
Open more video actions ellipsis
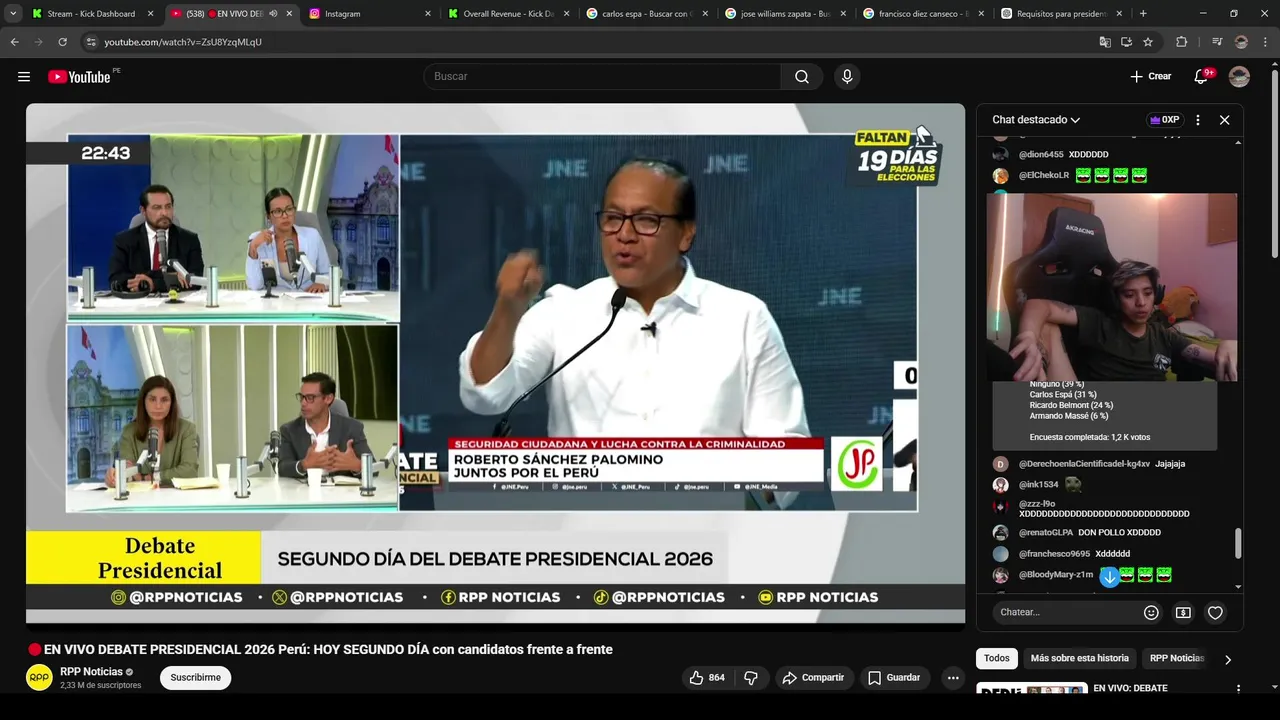point(953,678)
